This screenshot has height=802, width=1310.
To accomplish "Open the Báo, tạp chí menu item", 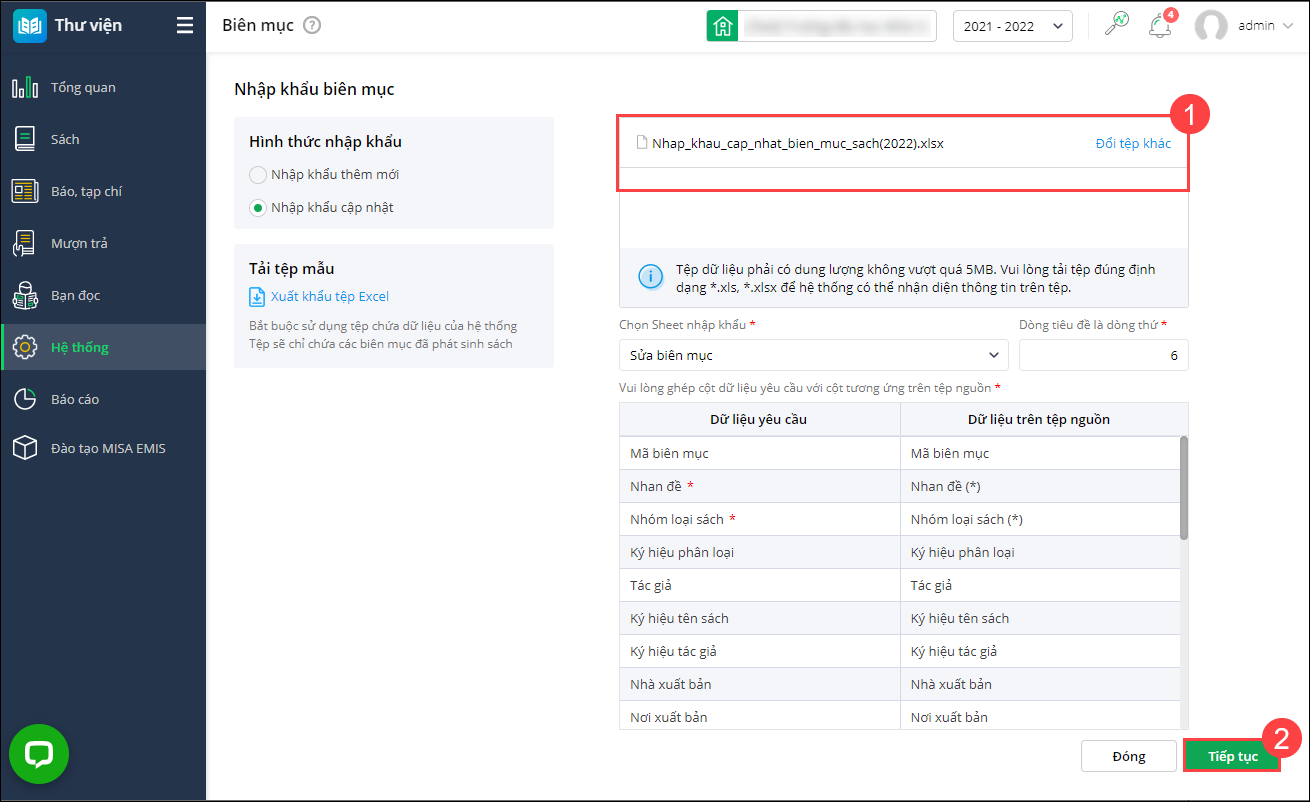I will pos(104,191).
